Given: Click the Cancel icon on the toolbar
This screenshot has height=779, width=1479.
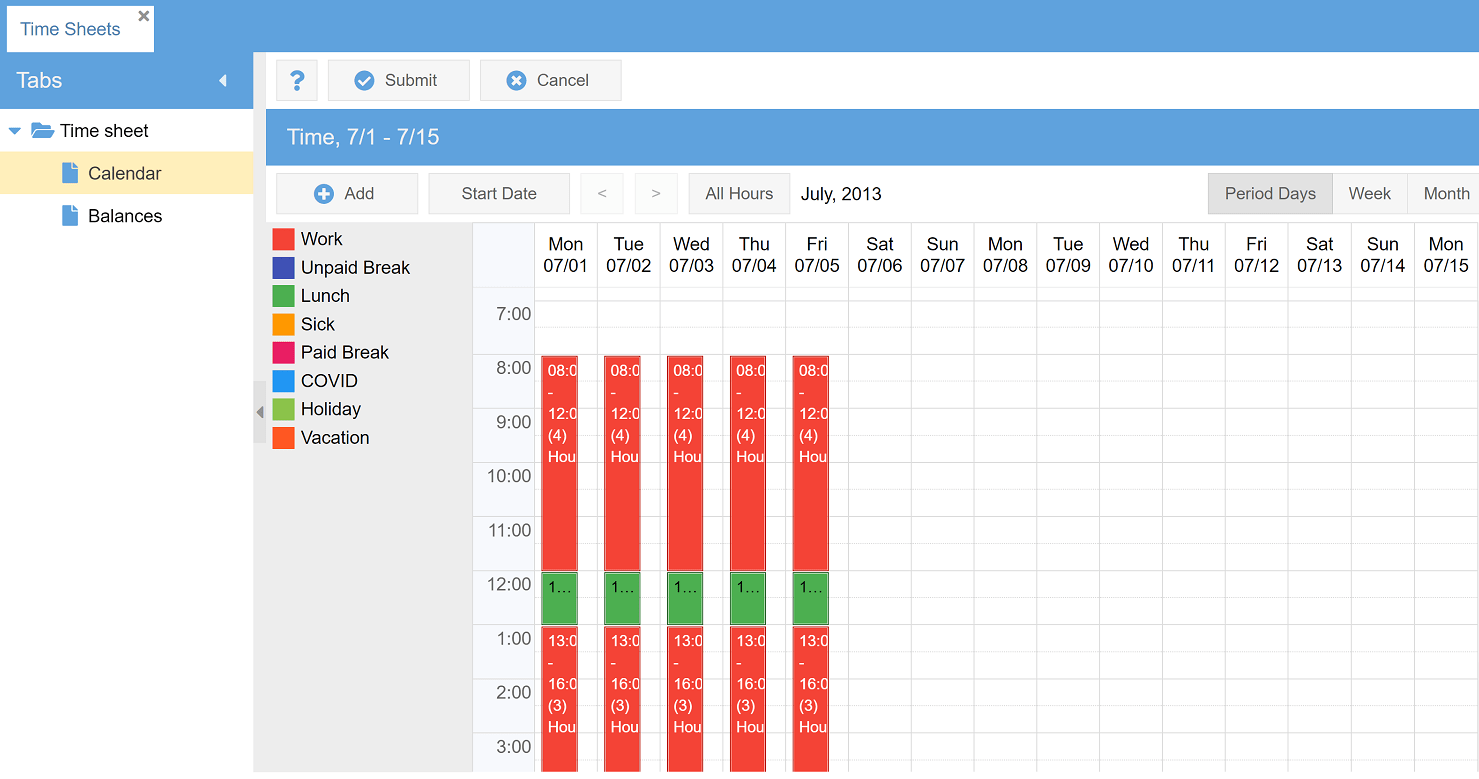Looking at the screenshot, I should pos(516,80).
